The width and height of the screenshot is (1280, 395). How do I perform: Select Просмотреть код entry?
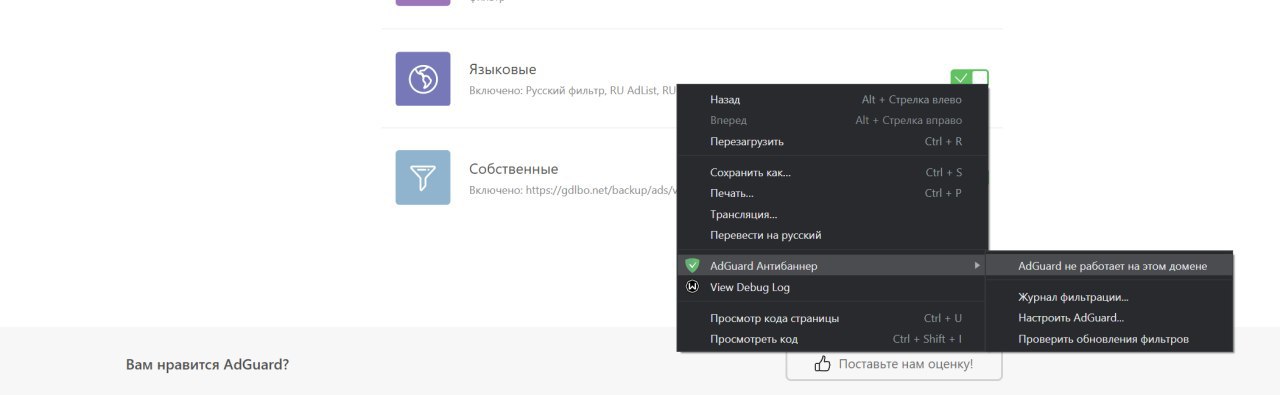pyautogui.click(x=832, y=339)
